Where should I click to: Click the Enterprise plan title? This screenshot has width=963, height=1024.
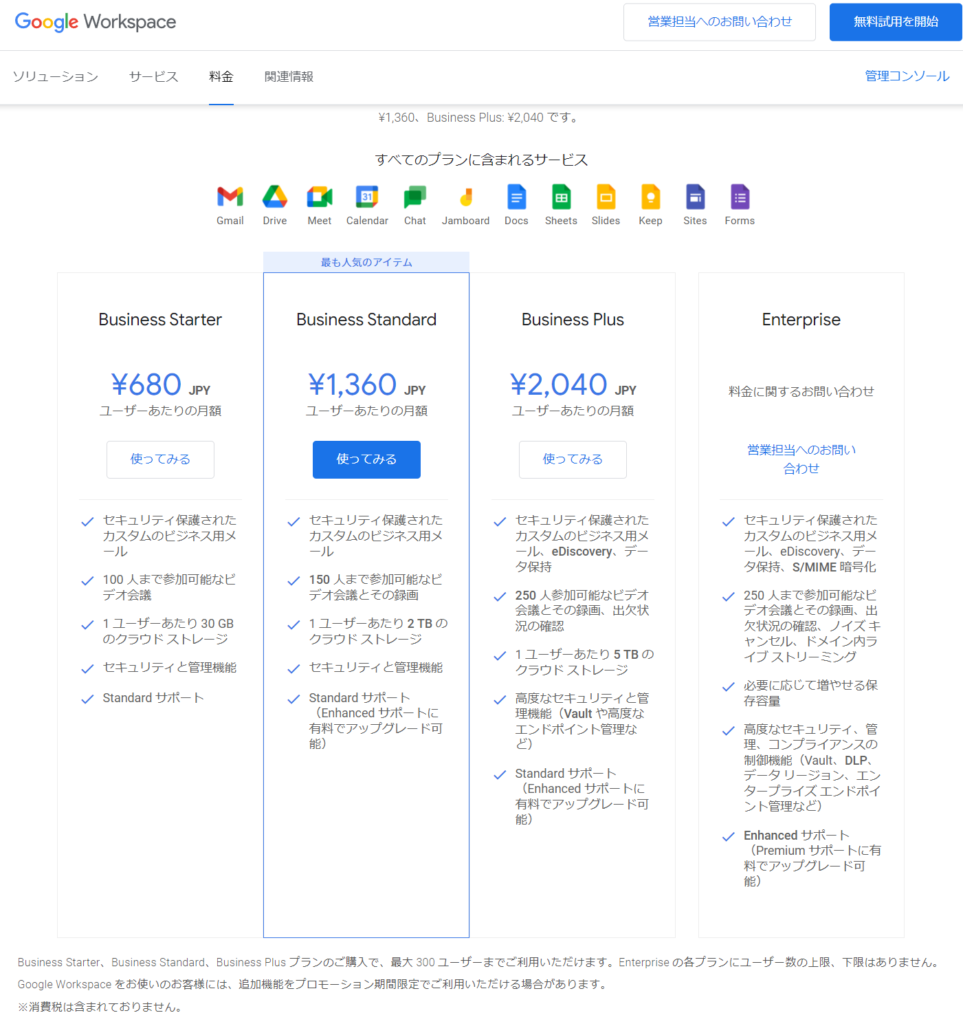(x=801, y=319)
